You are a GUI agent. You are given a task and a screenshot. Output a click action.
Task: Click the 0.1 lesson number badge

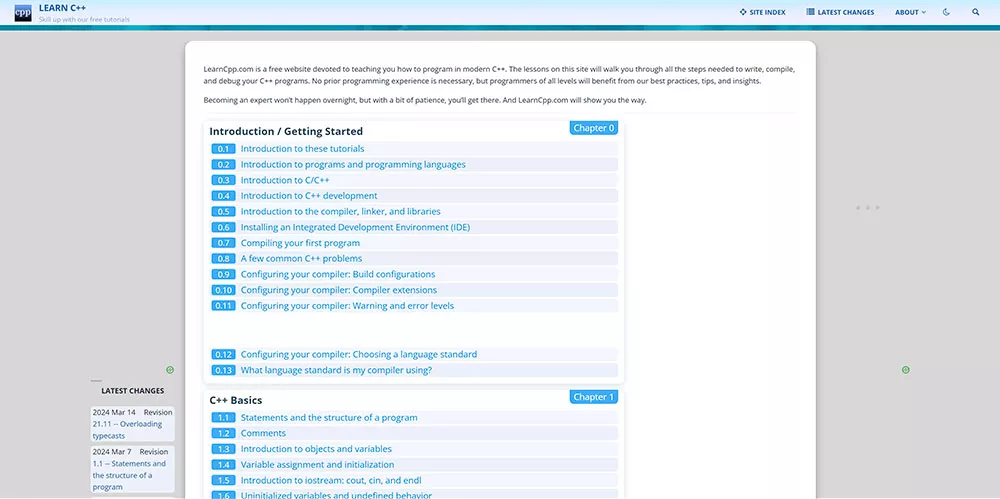tap(223, 149)
